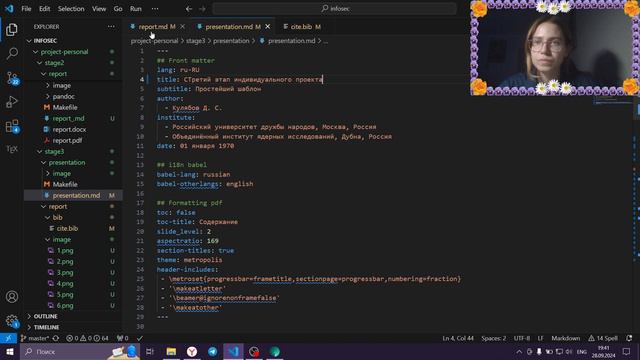Open 1.png in the image folder
This screenshot has height=360, width=640.
coord(65,251)
